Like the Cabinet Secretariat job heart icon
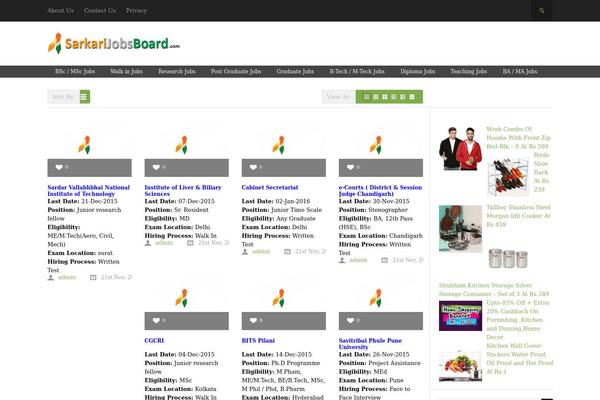 (x=253, y=167)
